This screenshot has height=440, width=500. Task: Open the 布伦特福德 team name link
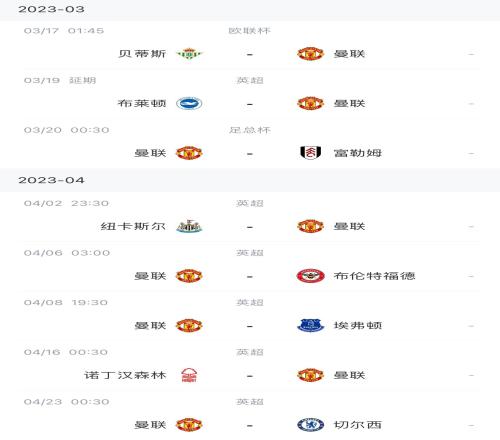tap(374, 276)
